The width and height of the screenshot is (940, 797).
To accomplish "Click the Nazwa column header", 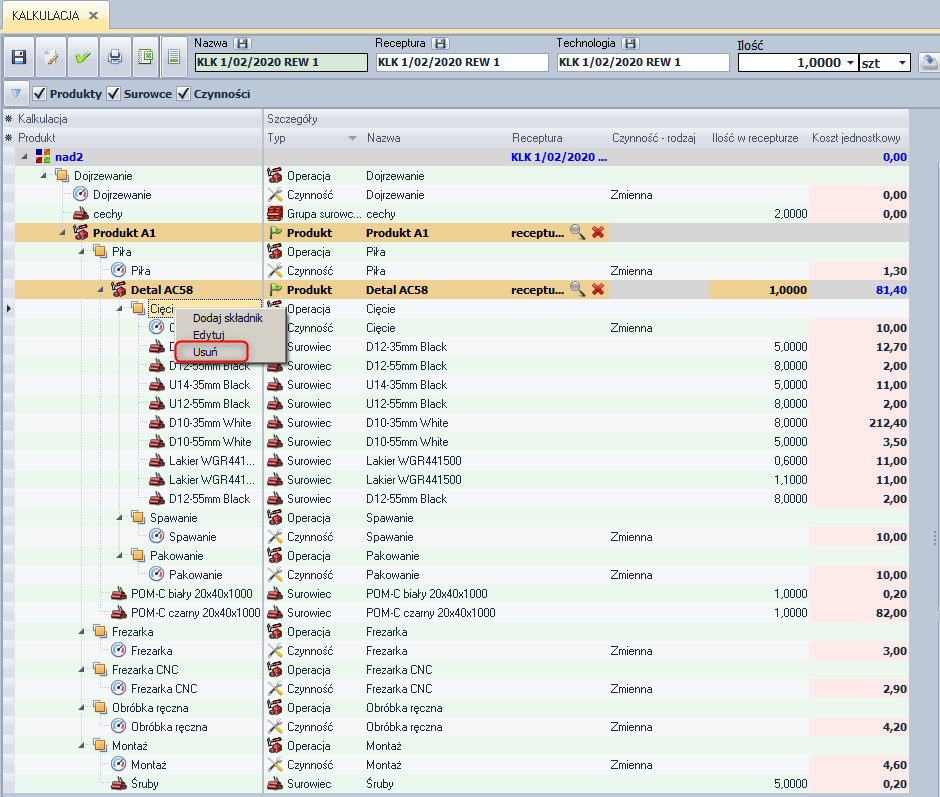I will click(384, 138).
